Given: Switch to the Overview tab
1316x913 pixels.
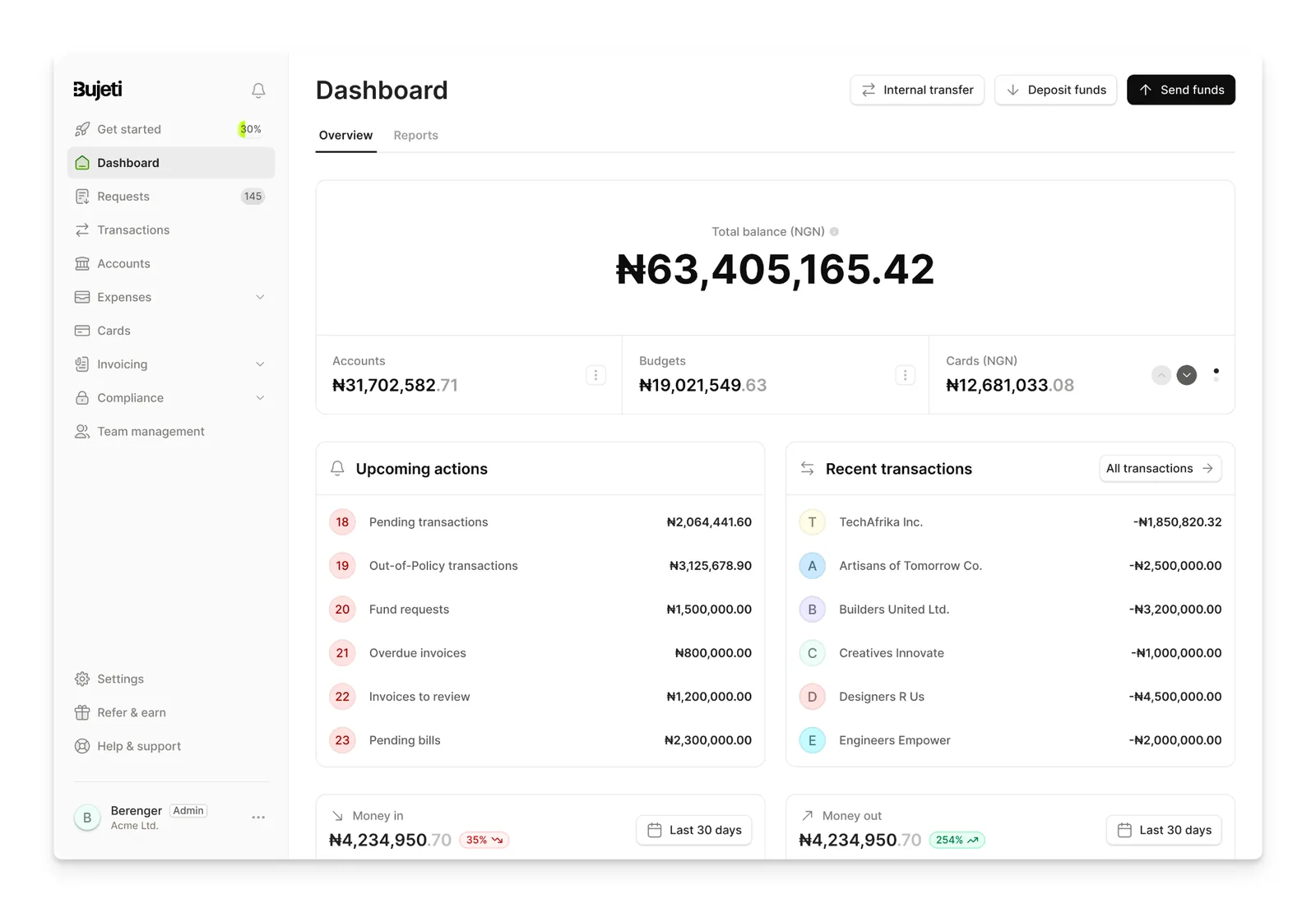Looking at the screenshot, I should point(345,136).
